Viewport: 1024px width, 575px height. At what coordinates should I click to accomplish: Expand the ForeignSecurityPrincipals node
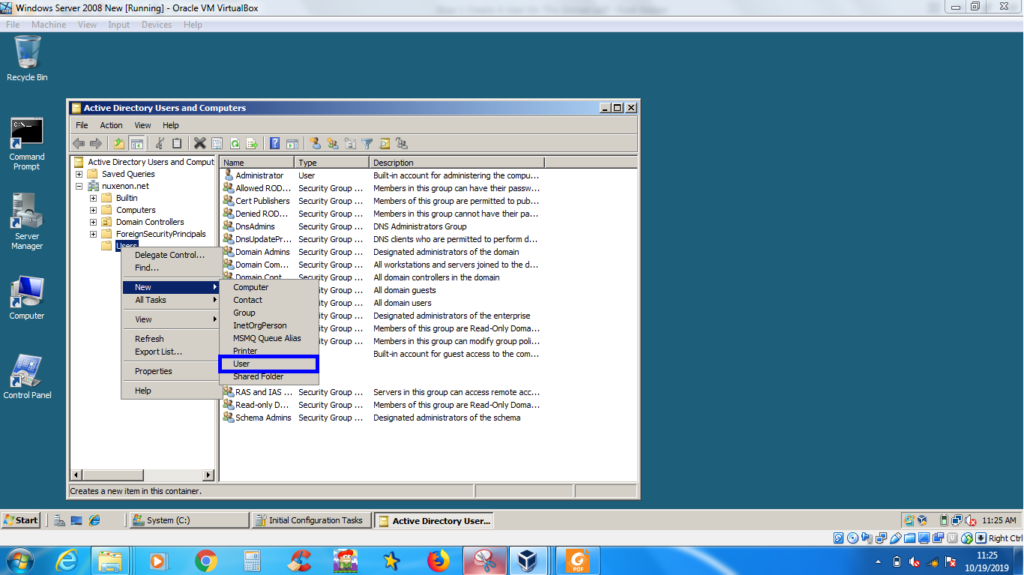point(93,234)
